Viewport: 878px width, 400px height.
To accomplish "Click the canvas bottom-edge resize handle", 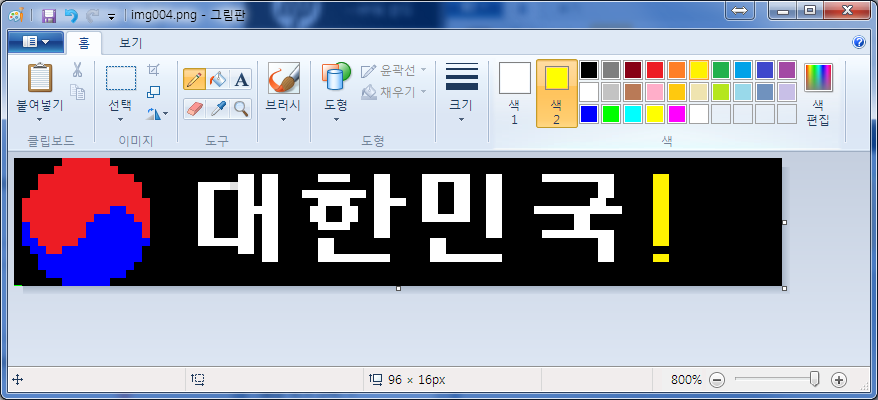I will 398,289.
